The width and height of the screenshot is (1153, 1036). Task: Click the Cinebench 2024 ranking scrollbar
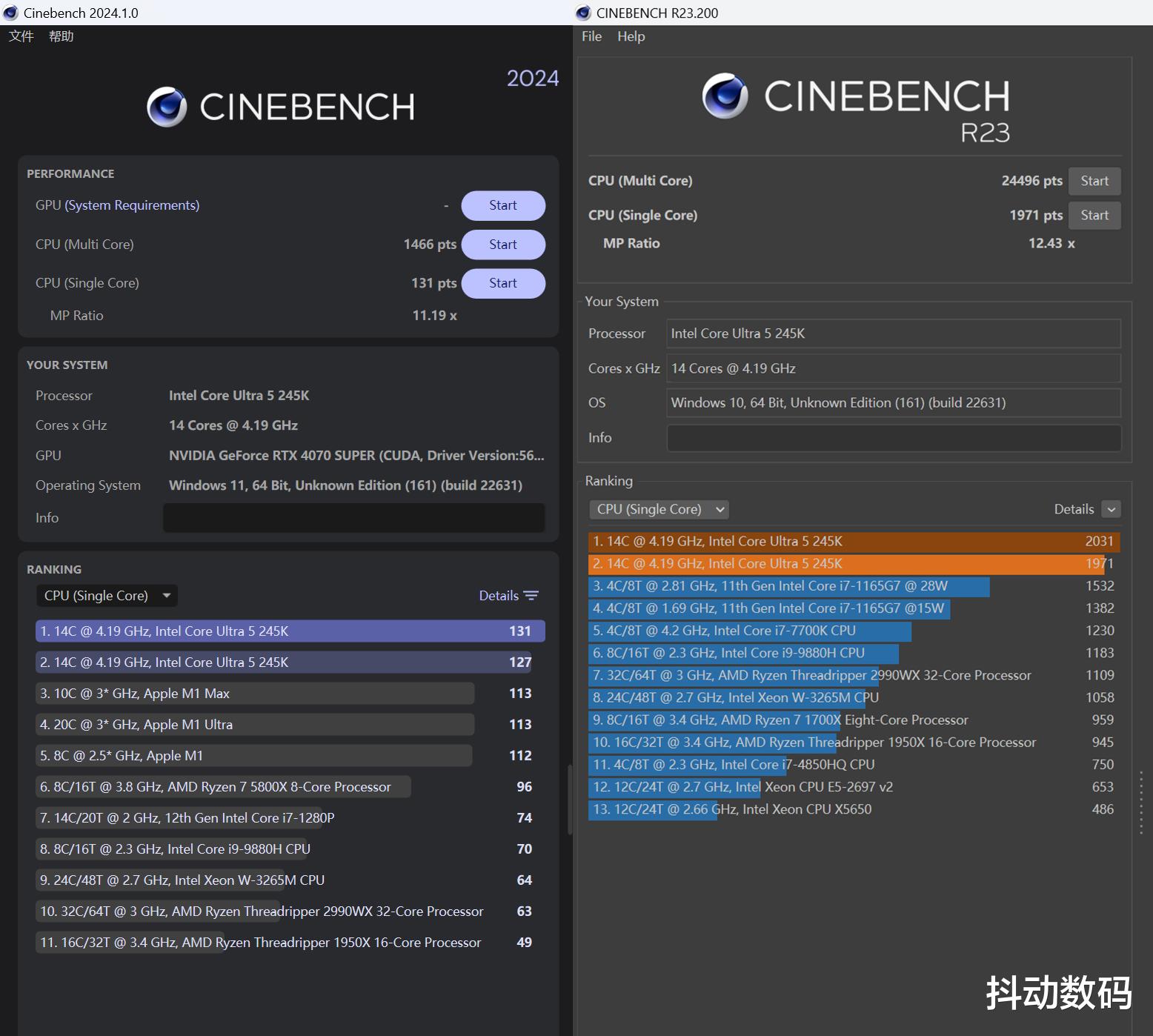coord(569,800)
